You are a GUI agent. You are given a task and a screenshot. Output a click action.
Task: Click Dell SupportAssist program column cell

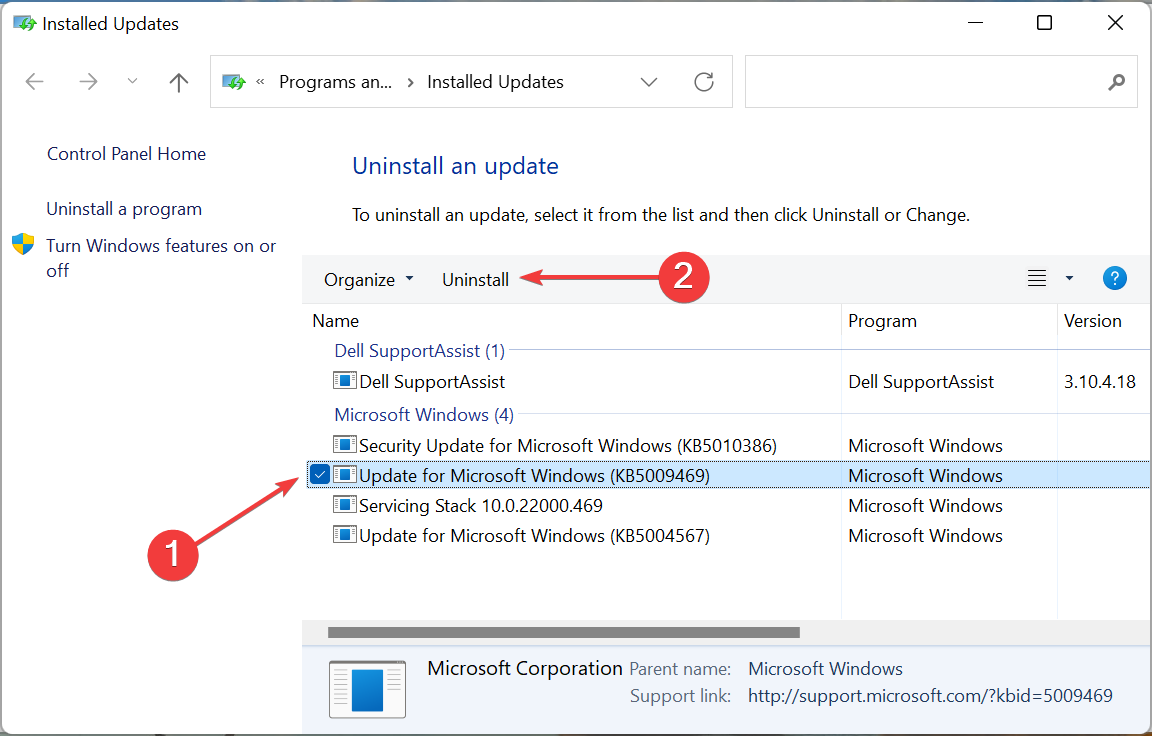point(921,382)
